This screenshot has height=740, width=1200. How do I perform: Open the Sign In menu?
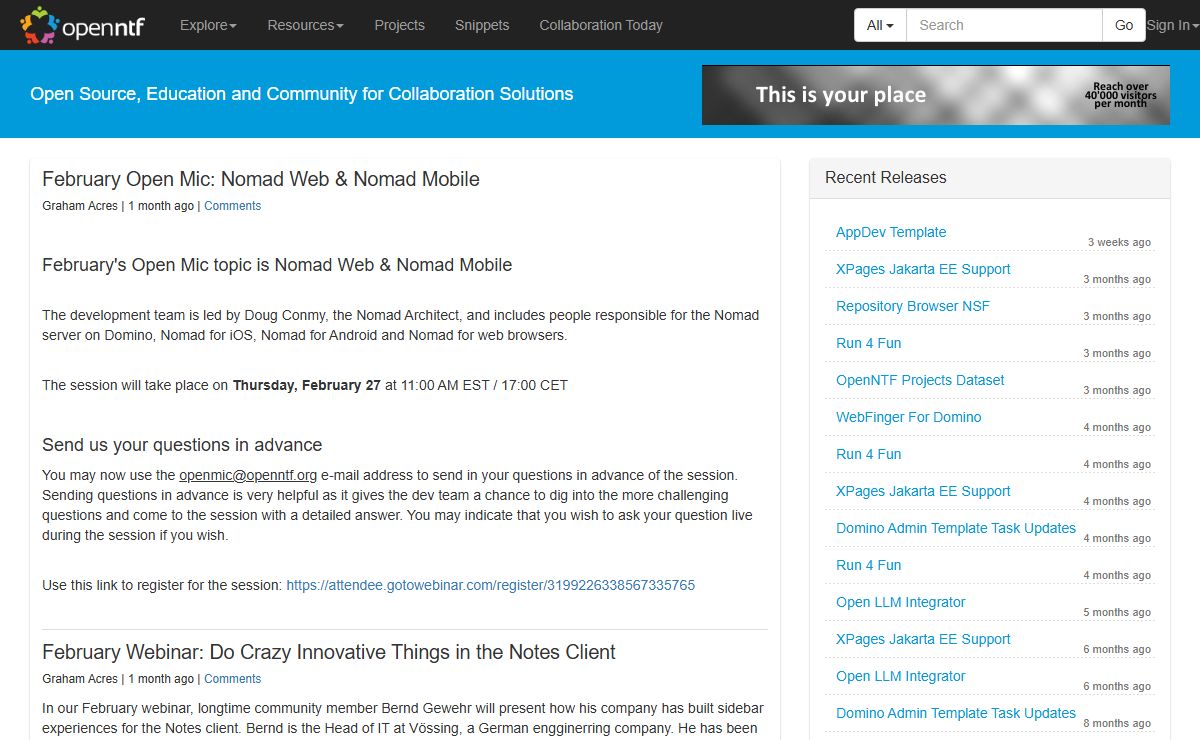[x=1172, y=25]
